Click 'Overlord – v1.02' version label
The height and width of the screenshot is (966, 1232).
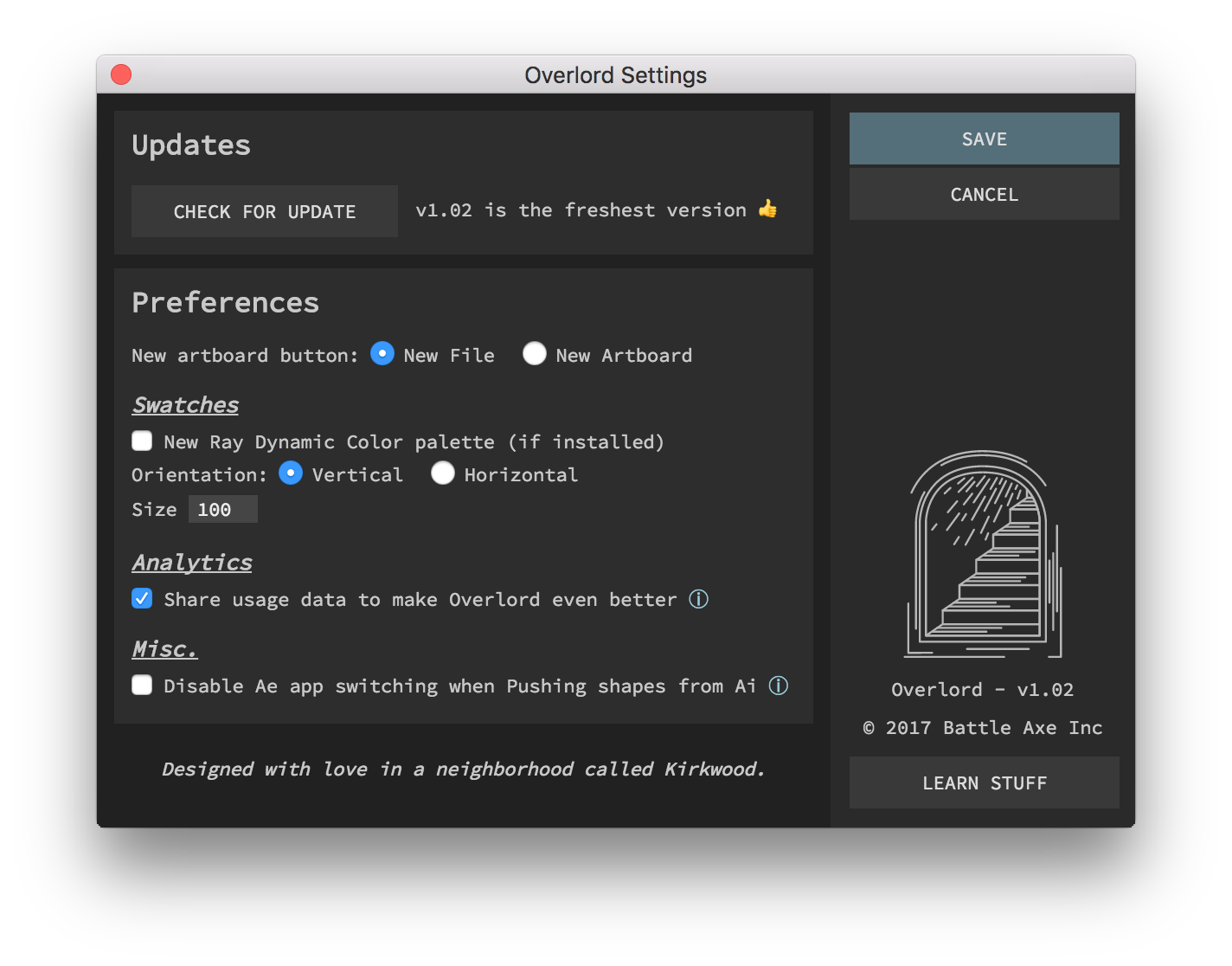(983, 690)
